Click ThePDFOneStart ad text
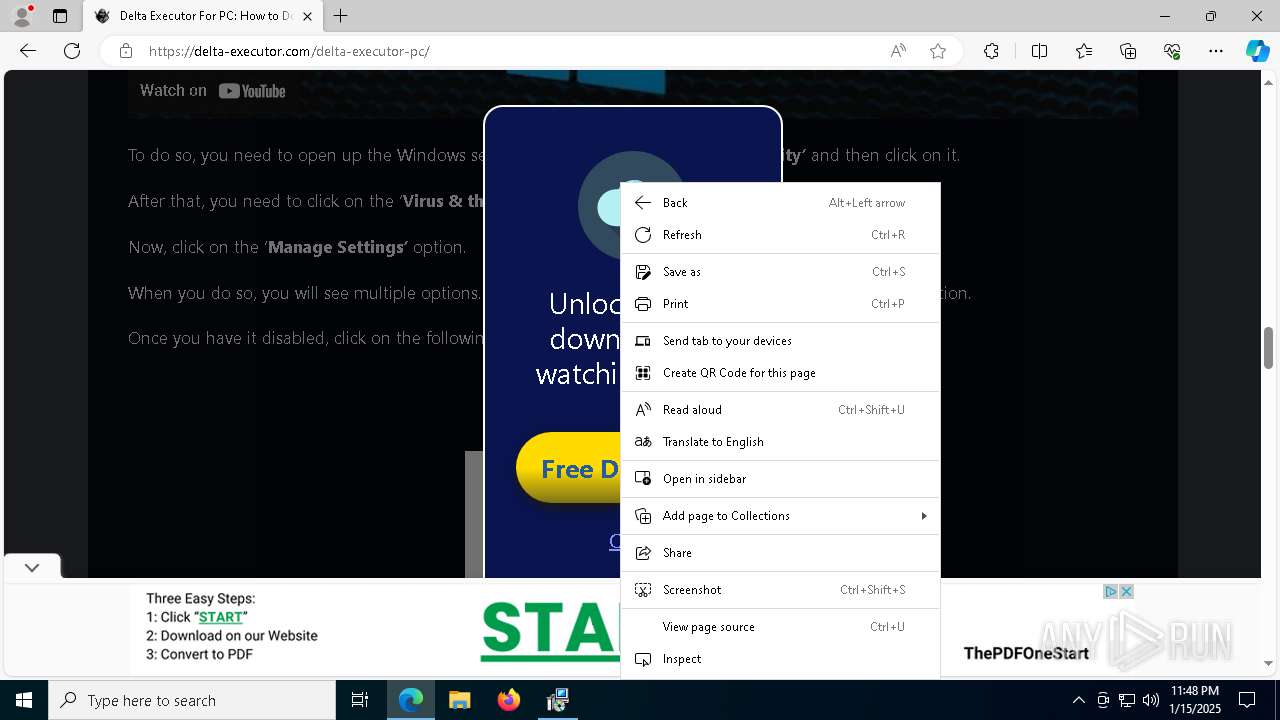This screenshot has height=720, width=1280. click(1026, 654)
